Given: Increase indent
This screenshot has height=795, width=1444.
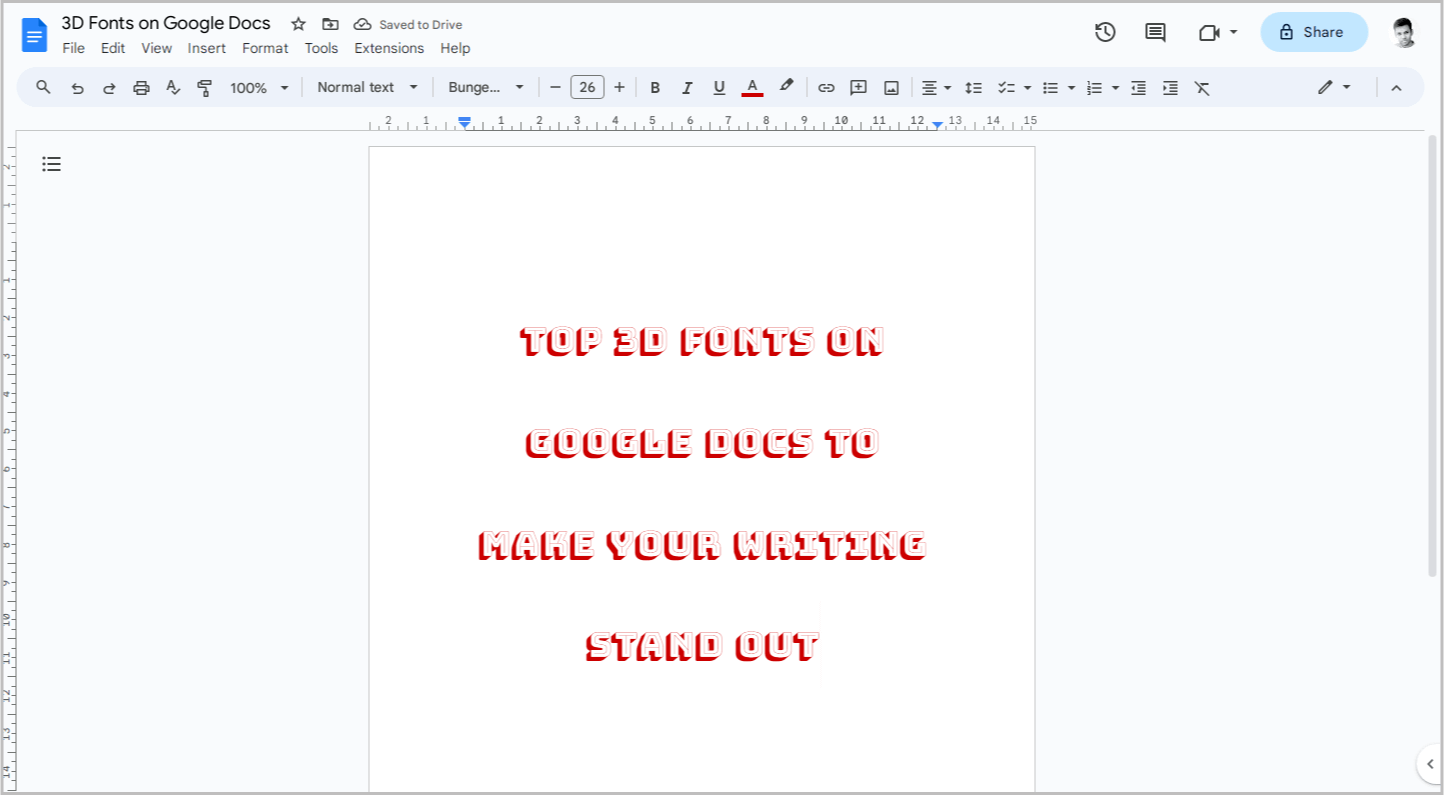Looking at the screenshot, I should coord(1170,88).
